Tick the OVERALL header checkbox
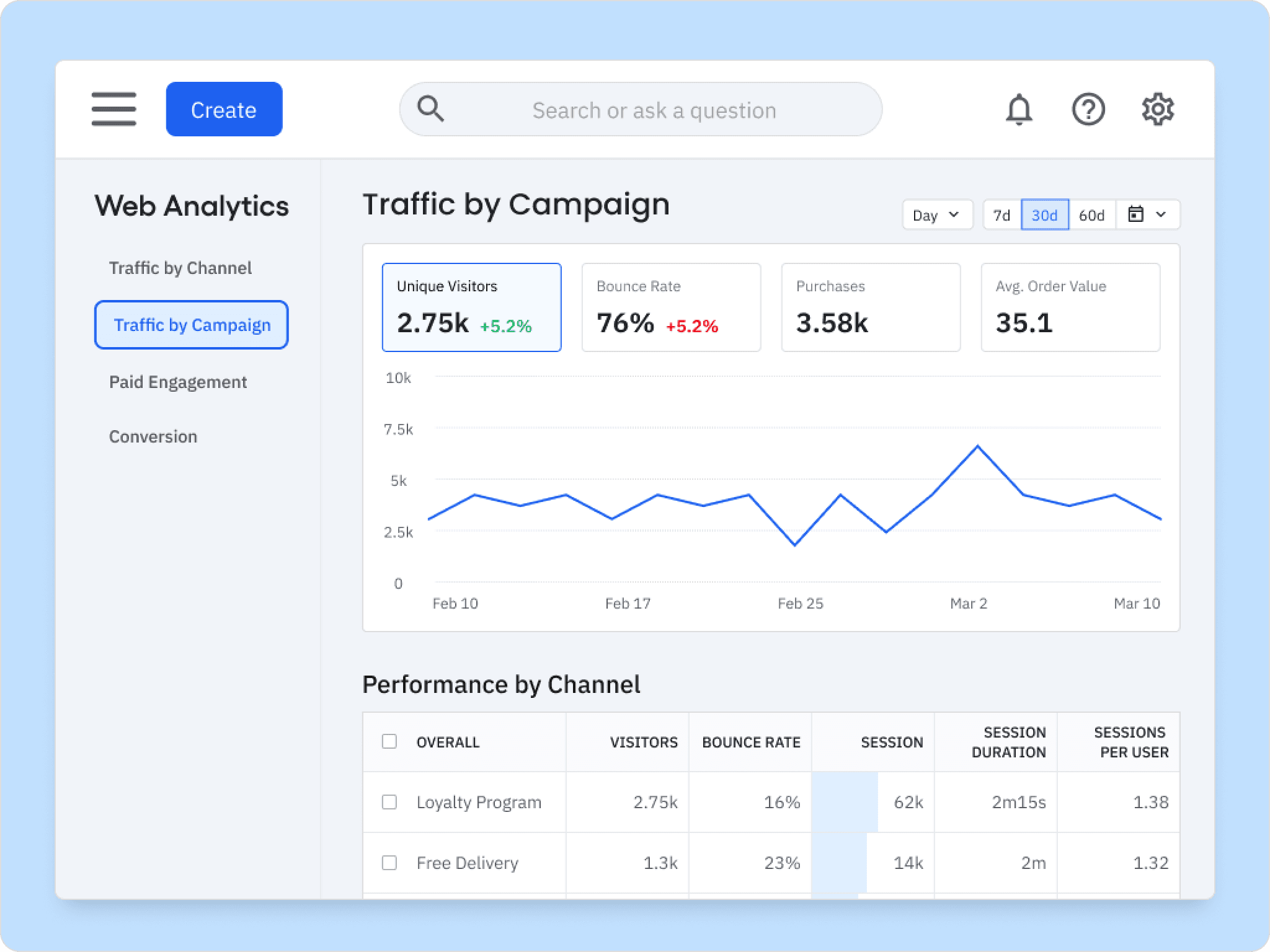This screenshot has width=1270, height=952. click(389, 741)
